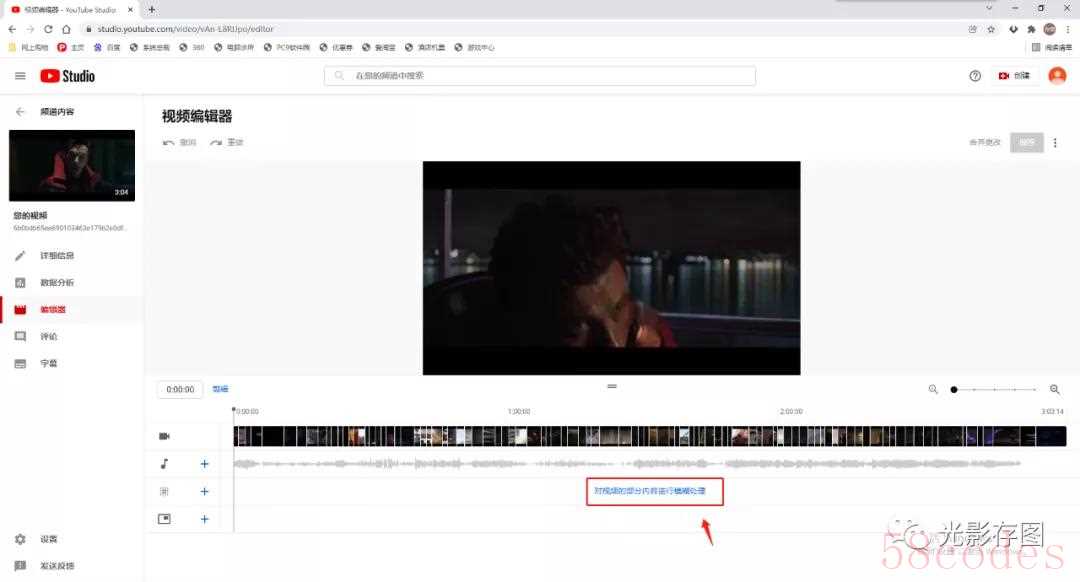Add audio with the music row plus

tap(205, 464)
